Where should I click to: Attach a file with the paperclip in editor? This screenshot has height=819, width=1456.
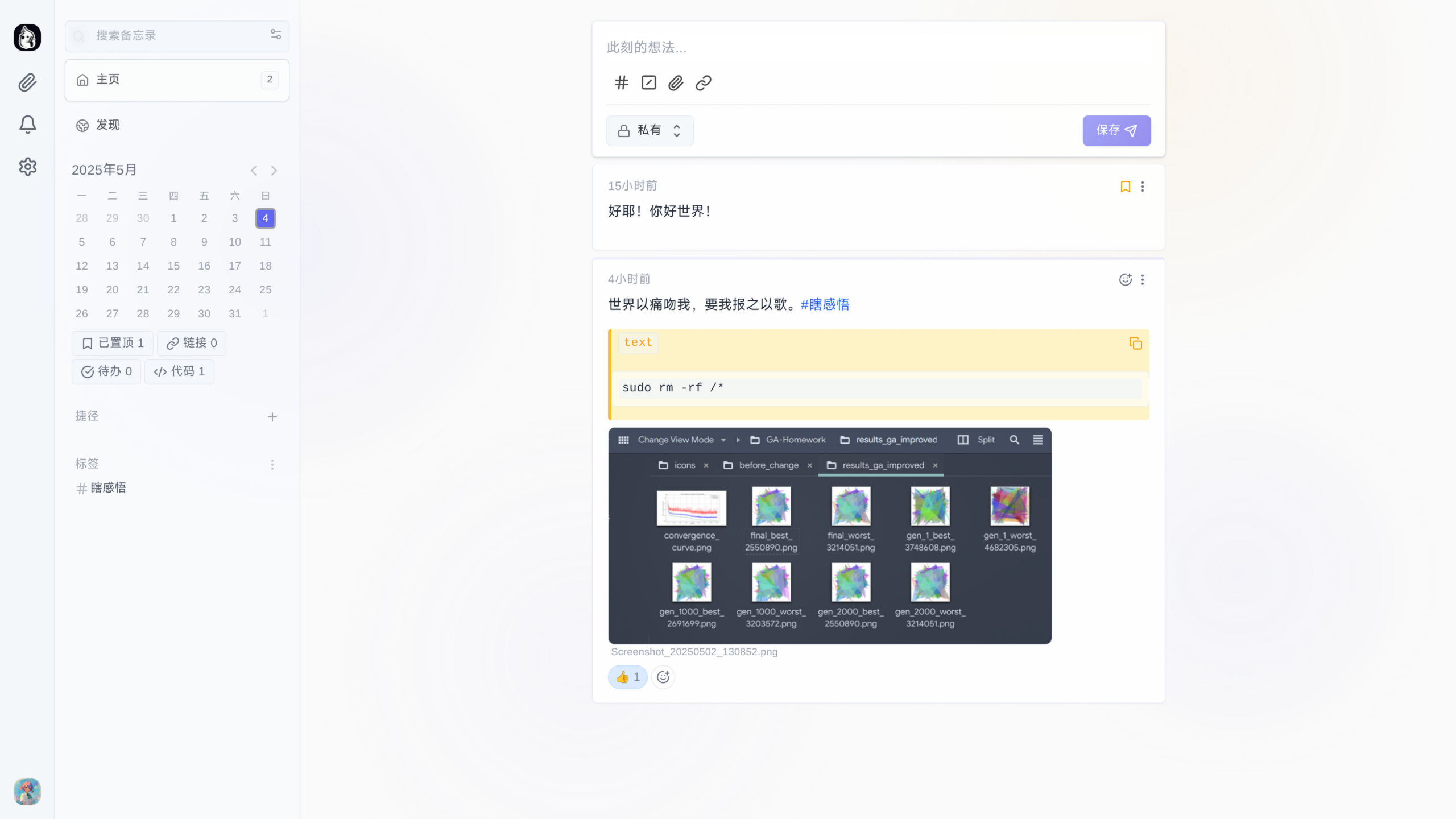(676, 83)
